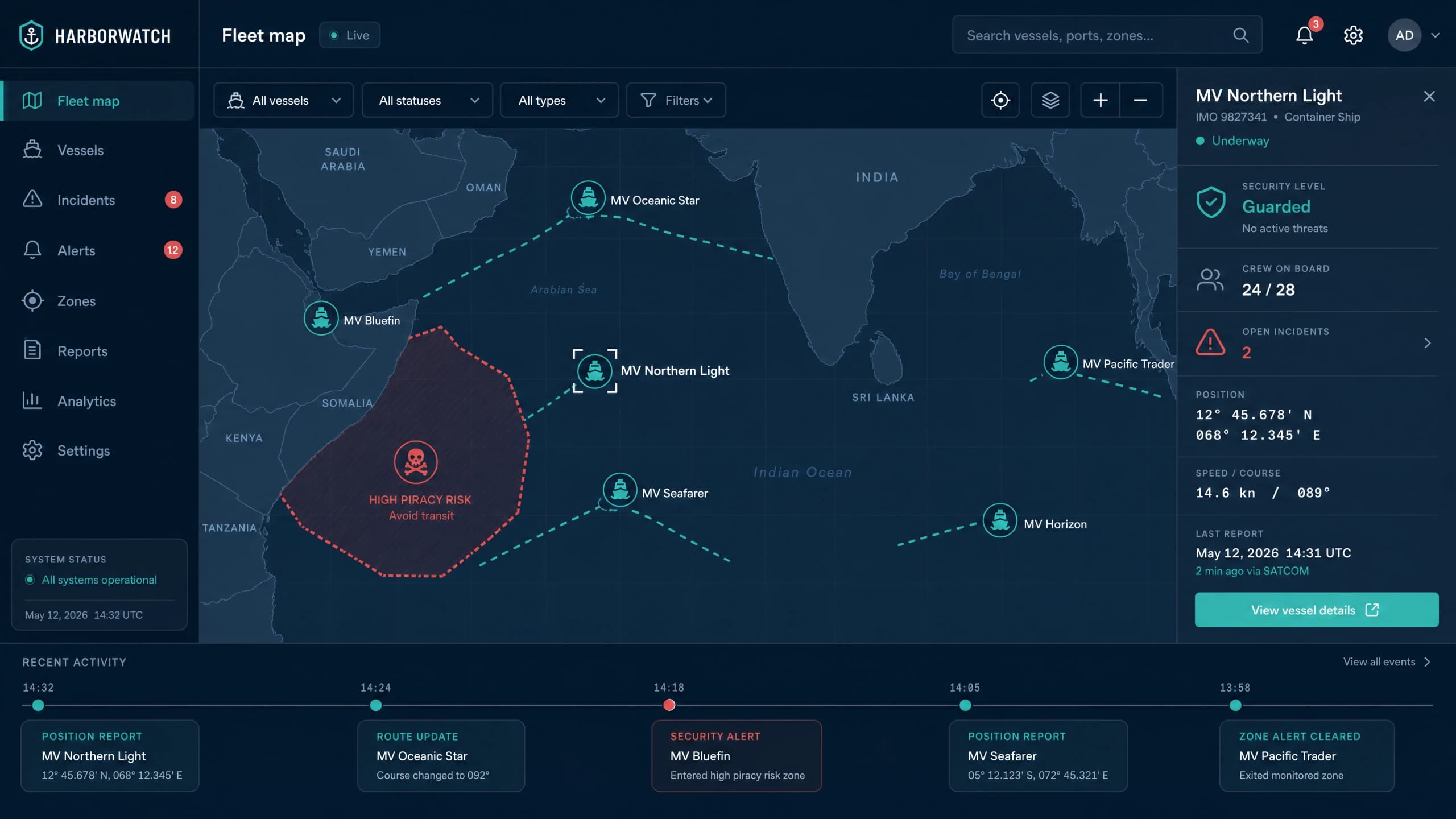Select the 14:18 red timeline marker

coord(669,705)
